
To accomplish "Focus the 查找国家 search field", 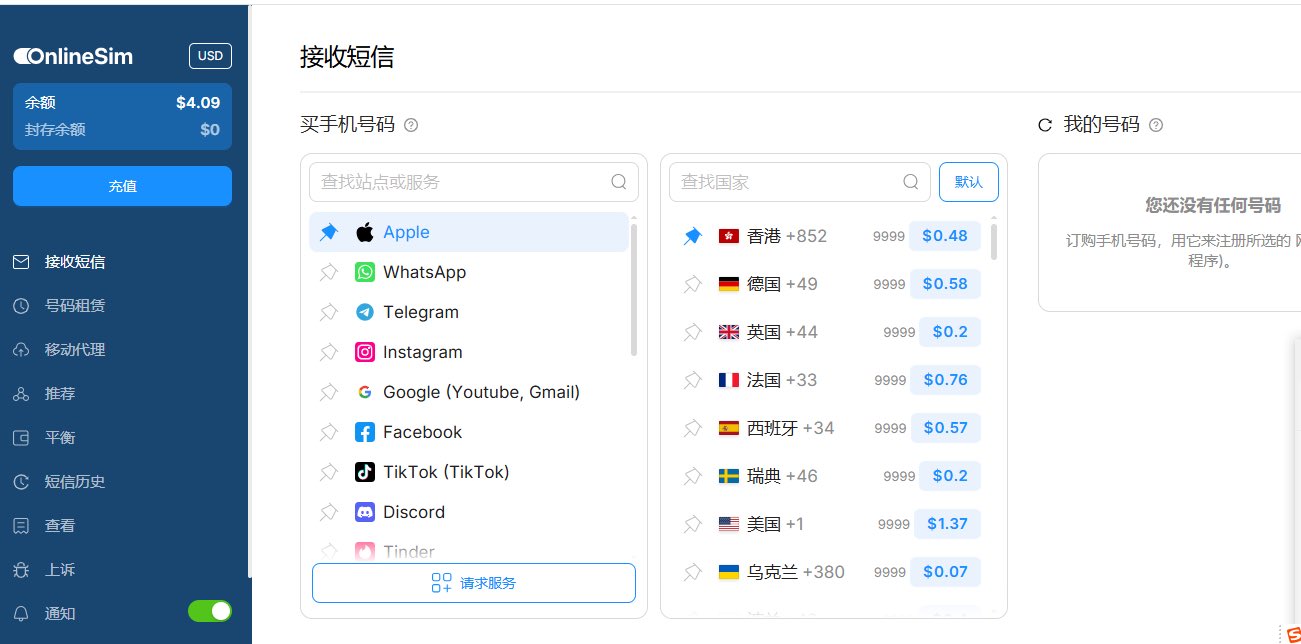I will pyautogui.click(x=800, y=182).
